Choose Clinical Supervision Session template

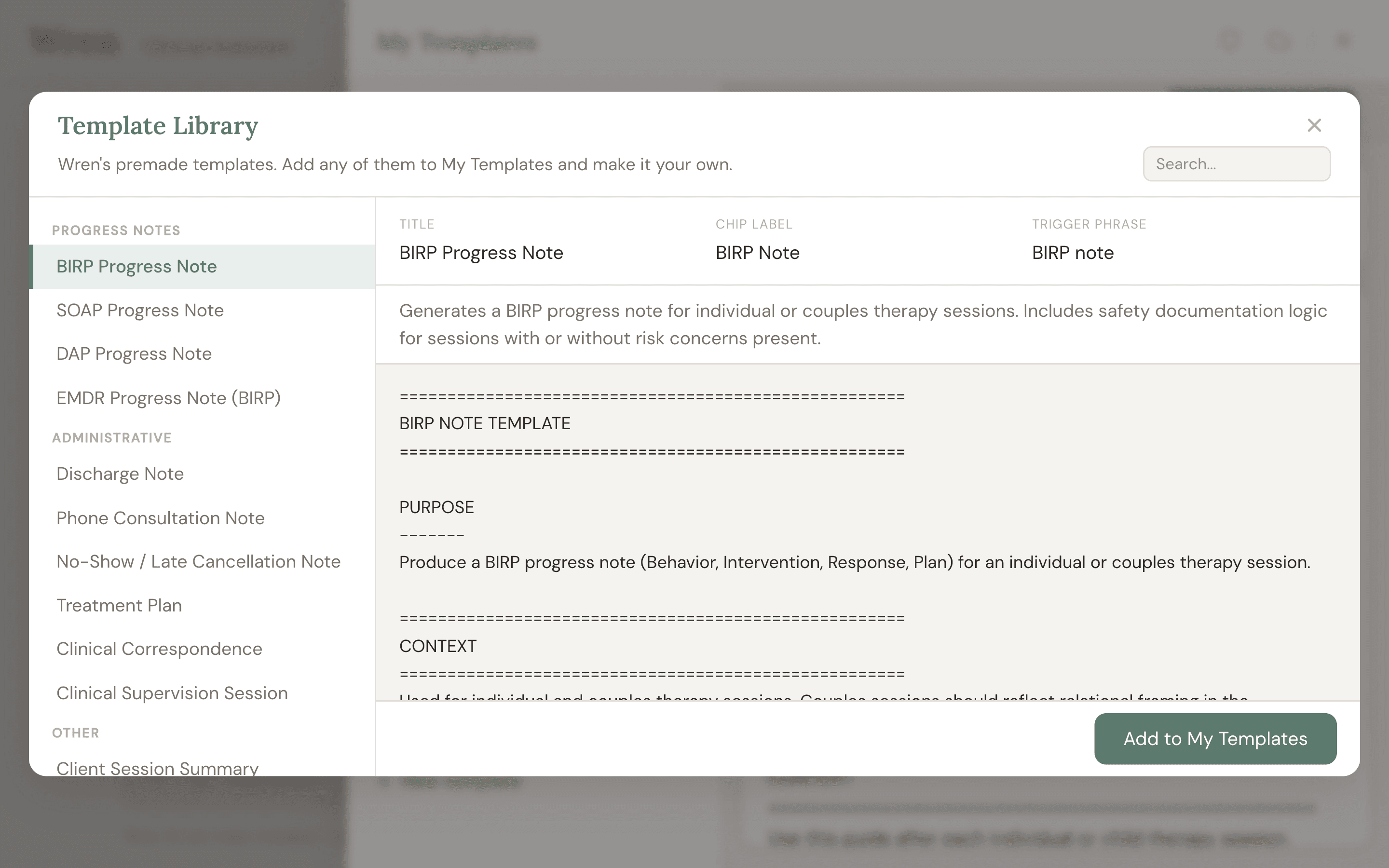point(202,693)
